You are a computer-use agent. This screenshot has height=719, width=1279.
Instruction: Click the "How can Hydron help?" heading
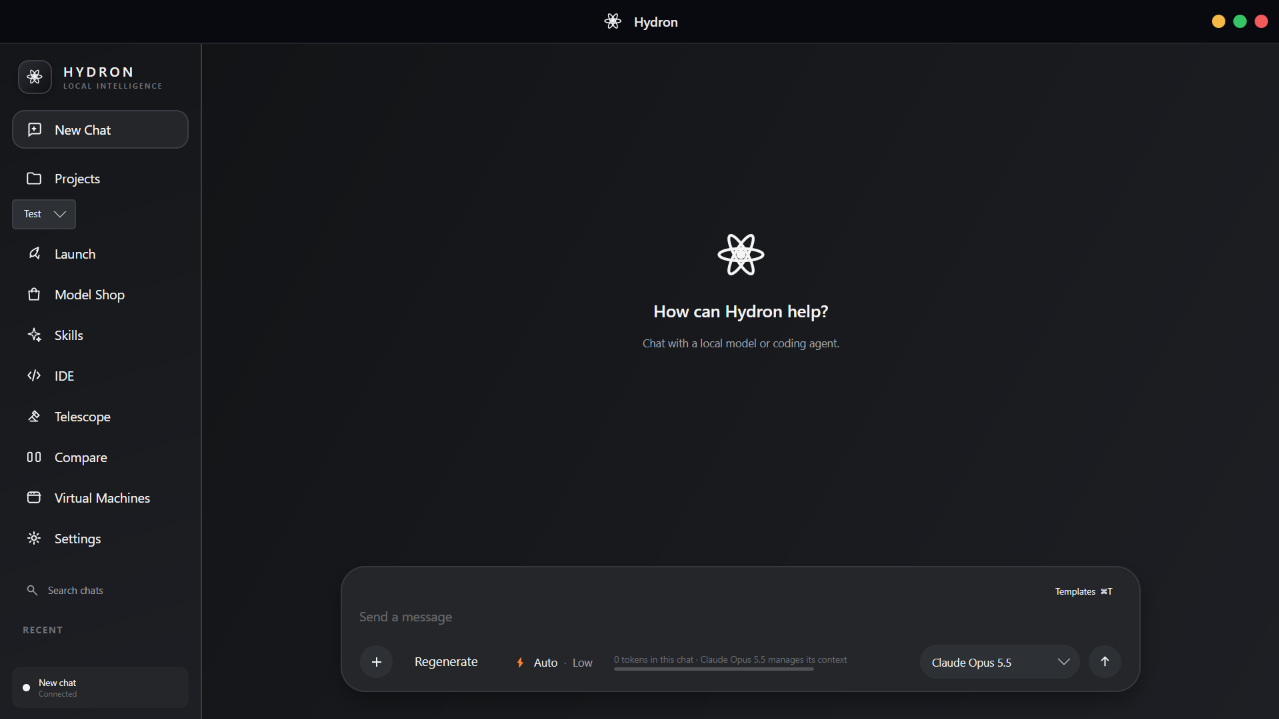click(x=741, y=312)
